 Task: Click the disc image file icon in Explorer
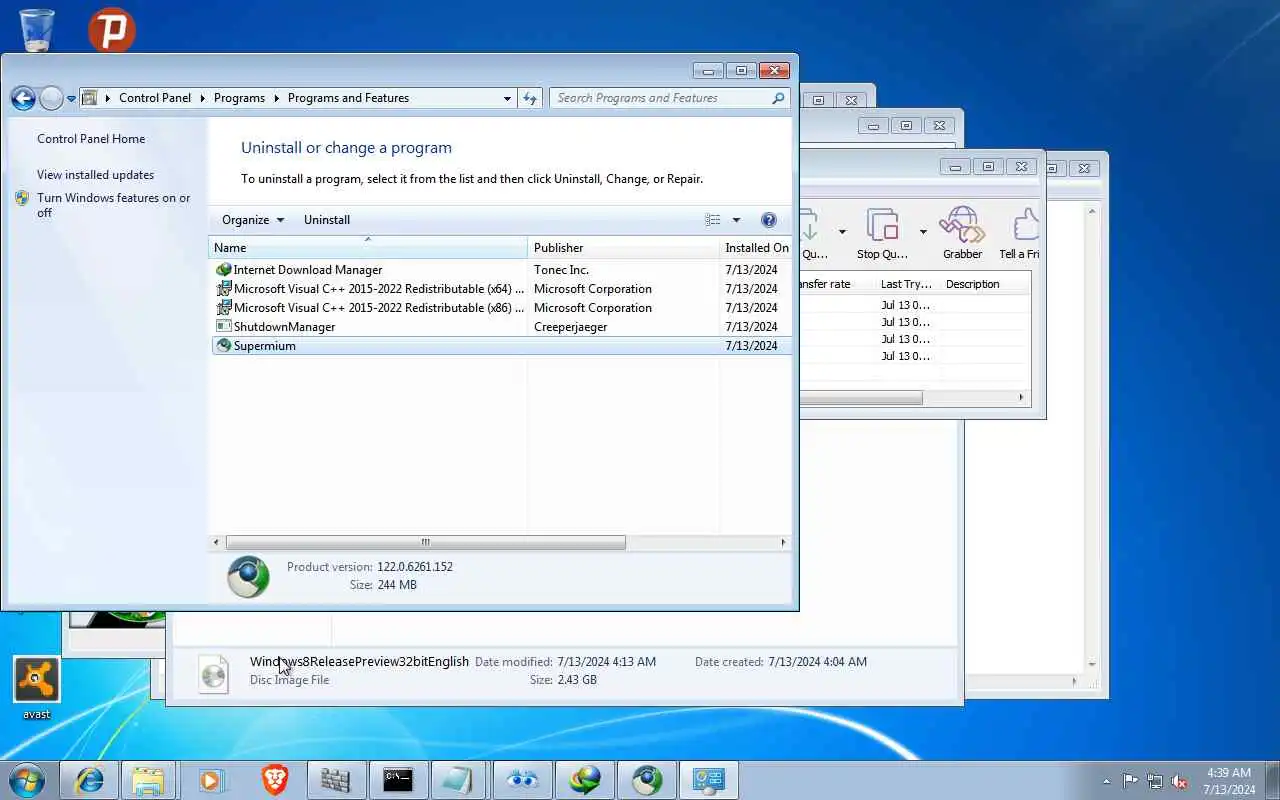pyautogui.click(x=214, y=673)
